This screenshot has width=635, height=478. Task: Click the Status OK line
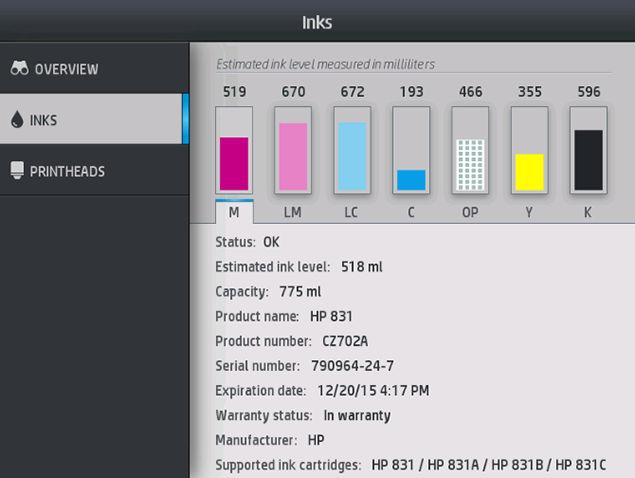247,242
